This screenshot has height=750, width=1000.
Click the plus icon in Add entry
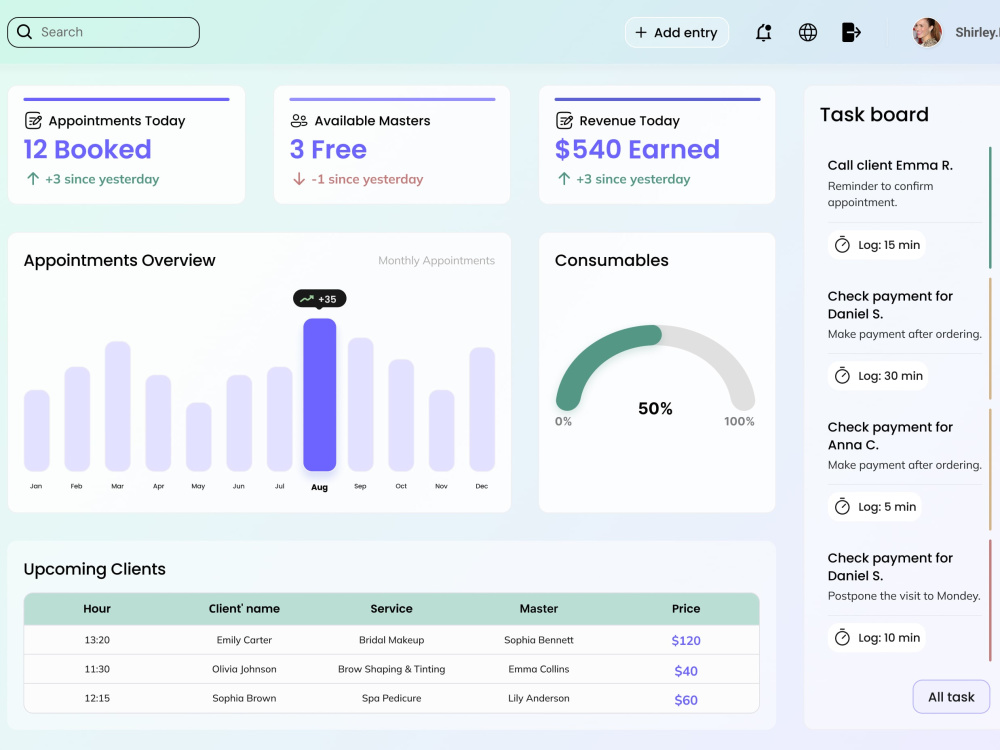point(641,33)
